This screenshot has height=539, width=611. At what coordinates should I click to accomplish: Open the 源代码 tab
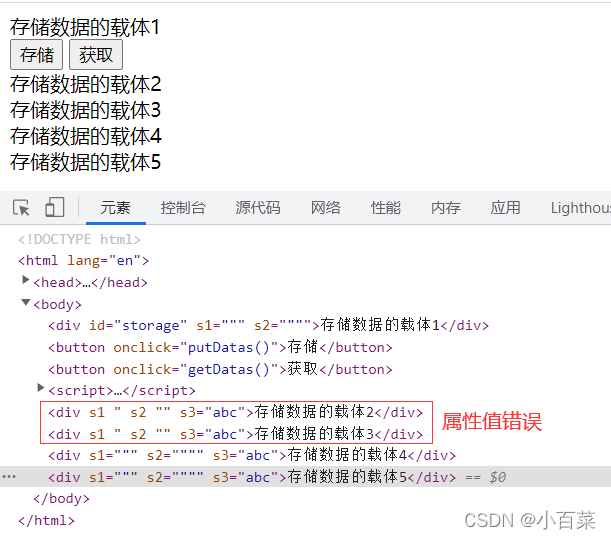pyautogui.click(x=258, y=207)
